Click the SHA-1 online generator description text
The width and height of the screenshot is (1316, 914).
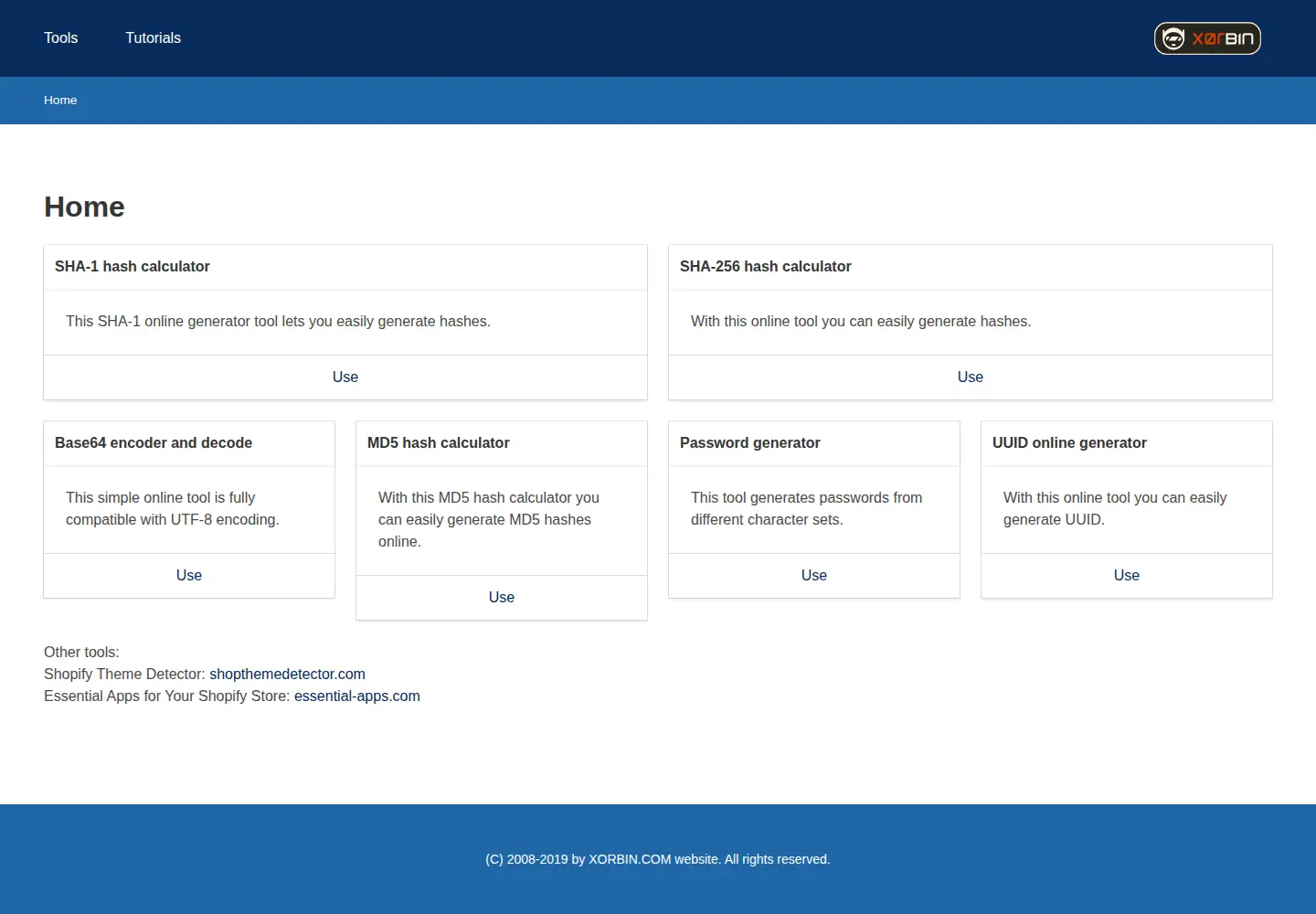278,321
